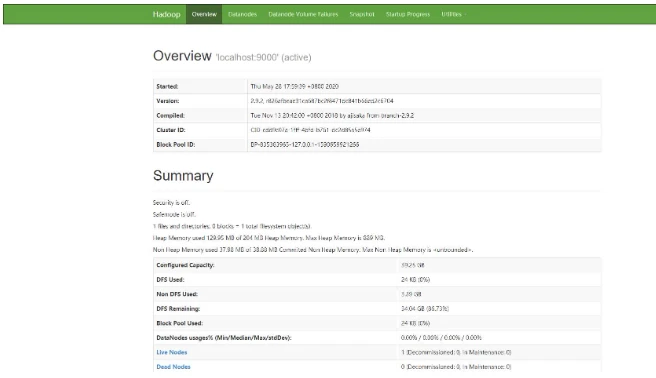
Task: Click the 'Cluster ID:' row label
Action: [171, 130]
